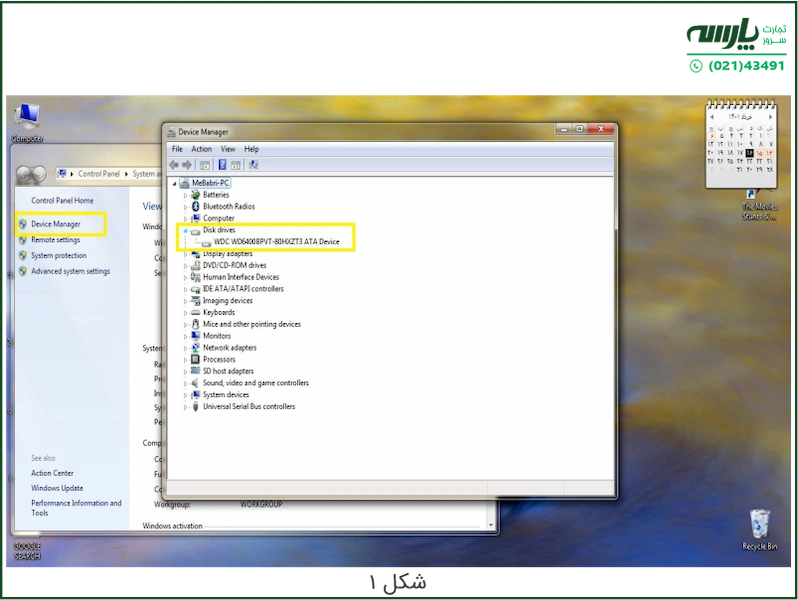The width and height of the screenshot is (798, 600).
Task: Select the Imaging devices icon
Action: [195, 301]
